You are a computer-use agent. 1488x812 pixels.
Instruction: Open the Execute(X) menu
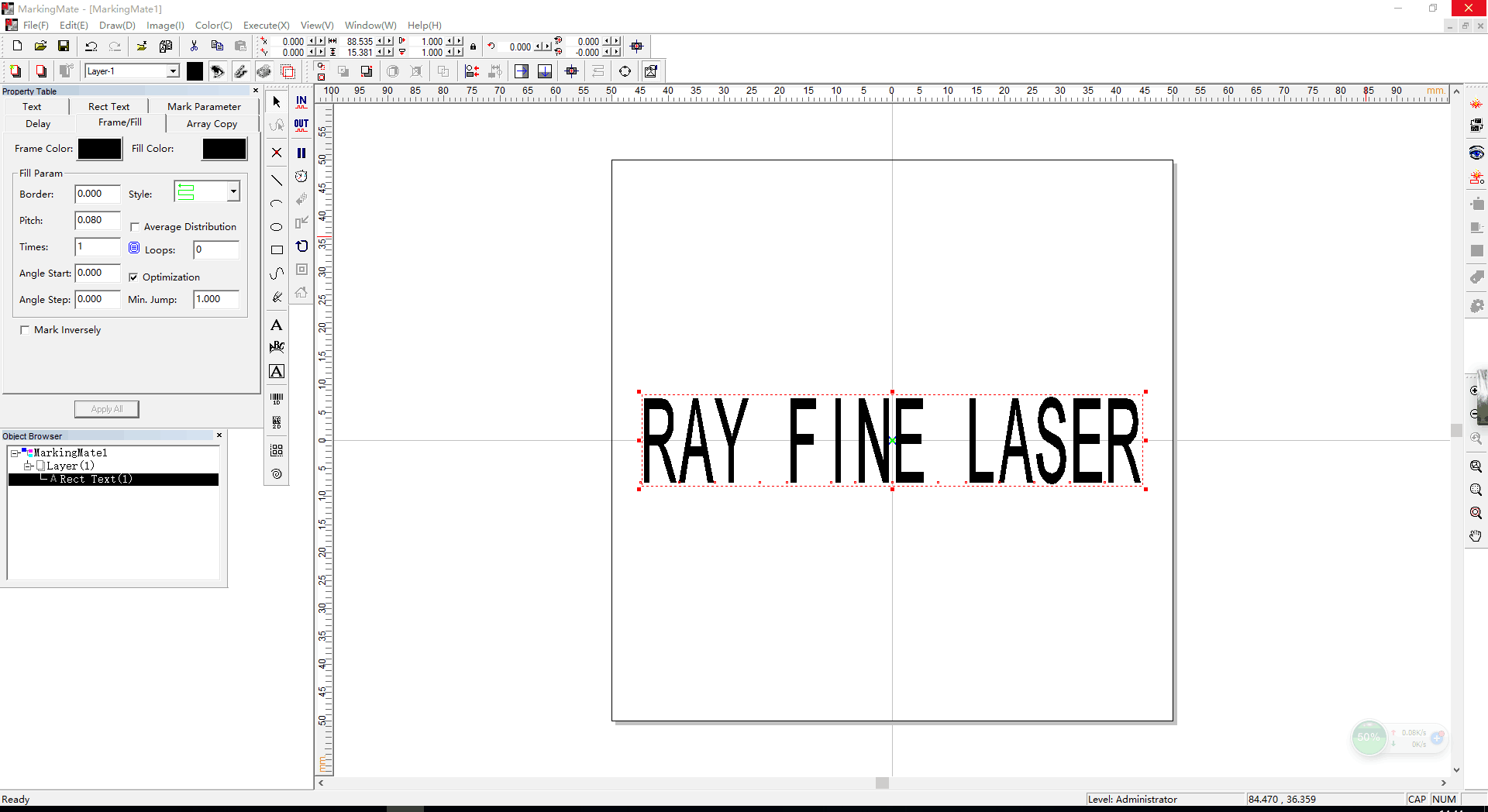coord(266,26)
